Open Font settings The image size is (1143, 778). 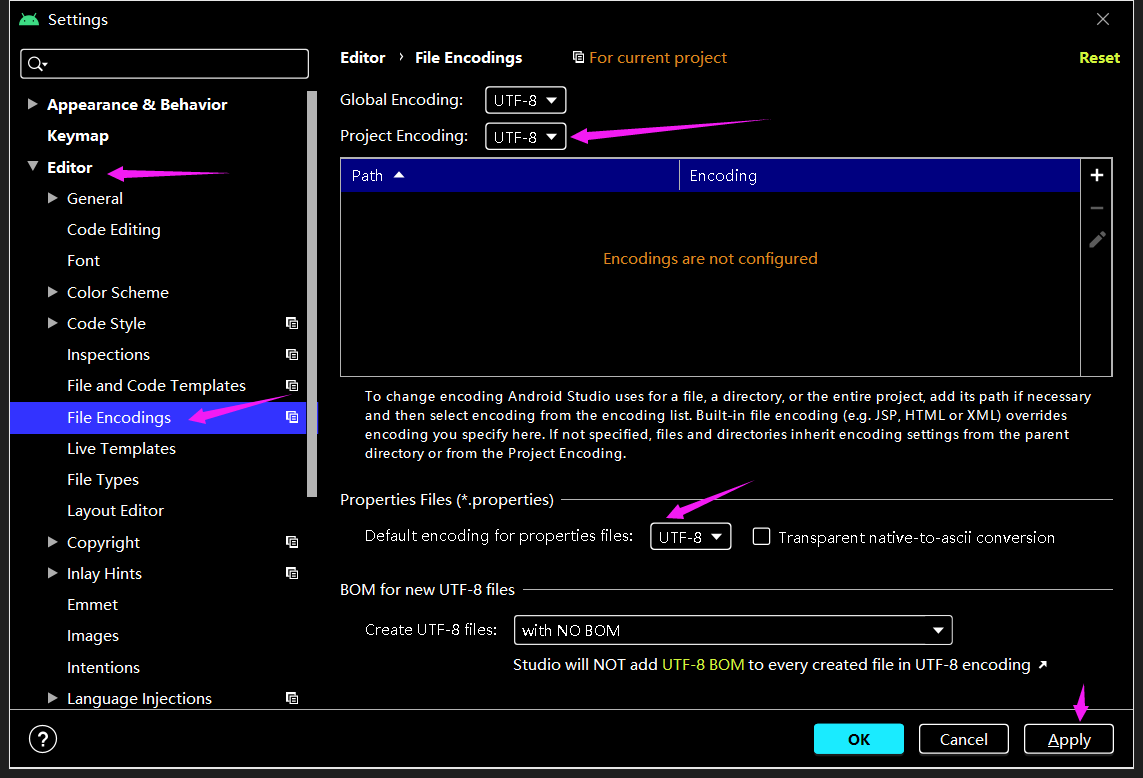coord(83,261)
